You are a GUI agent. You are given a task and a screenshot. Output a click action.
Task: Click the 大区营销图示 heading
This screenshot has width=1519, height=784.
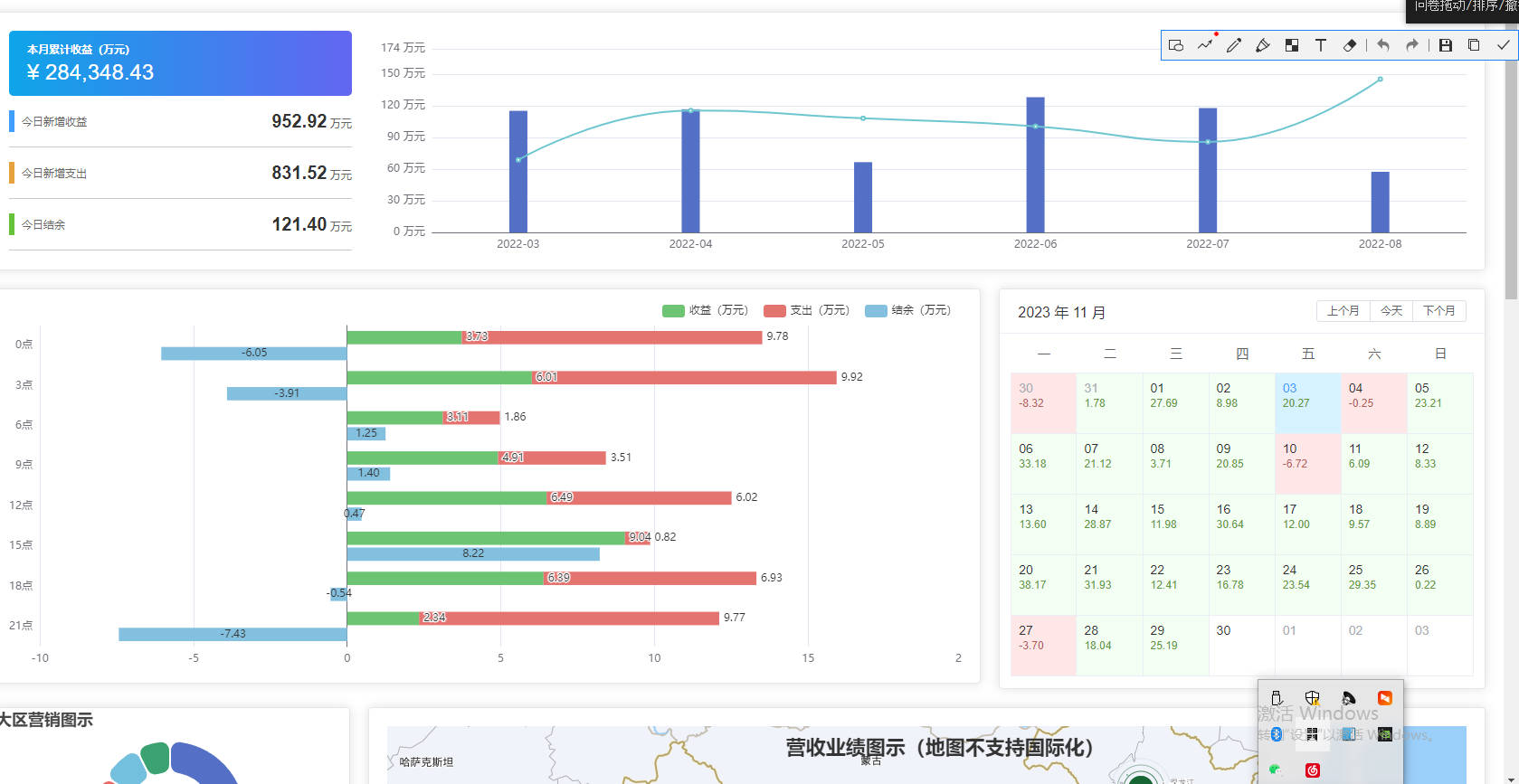[x=46, y=720]
